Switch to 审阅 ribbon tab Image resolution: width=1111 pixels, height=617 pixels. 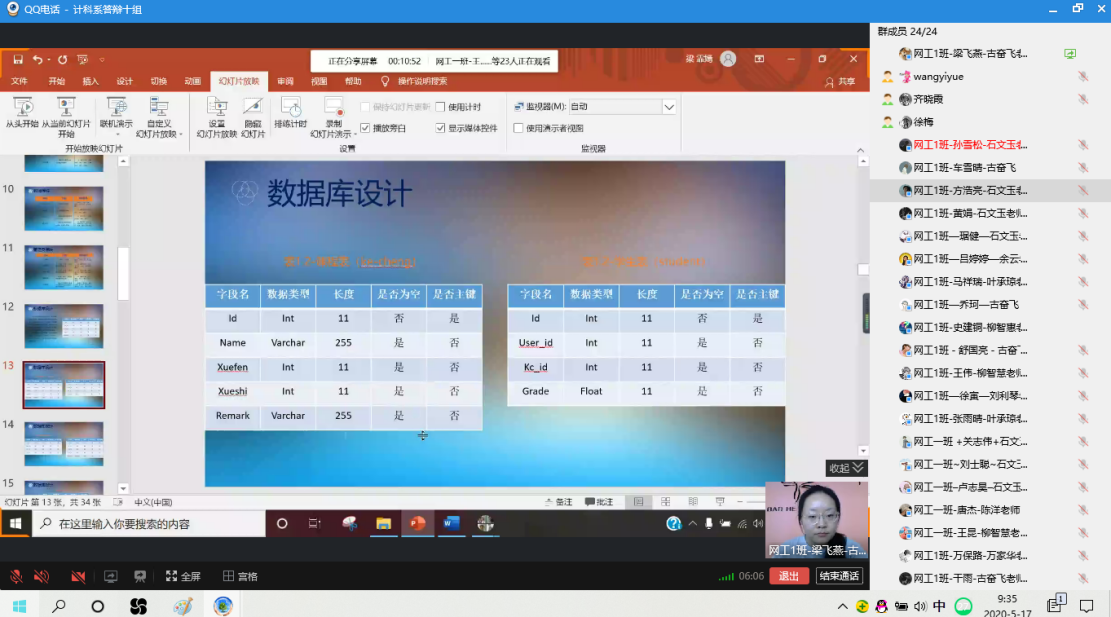[286, 81]
